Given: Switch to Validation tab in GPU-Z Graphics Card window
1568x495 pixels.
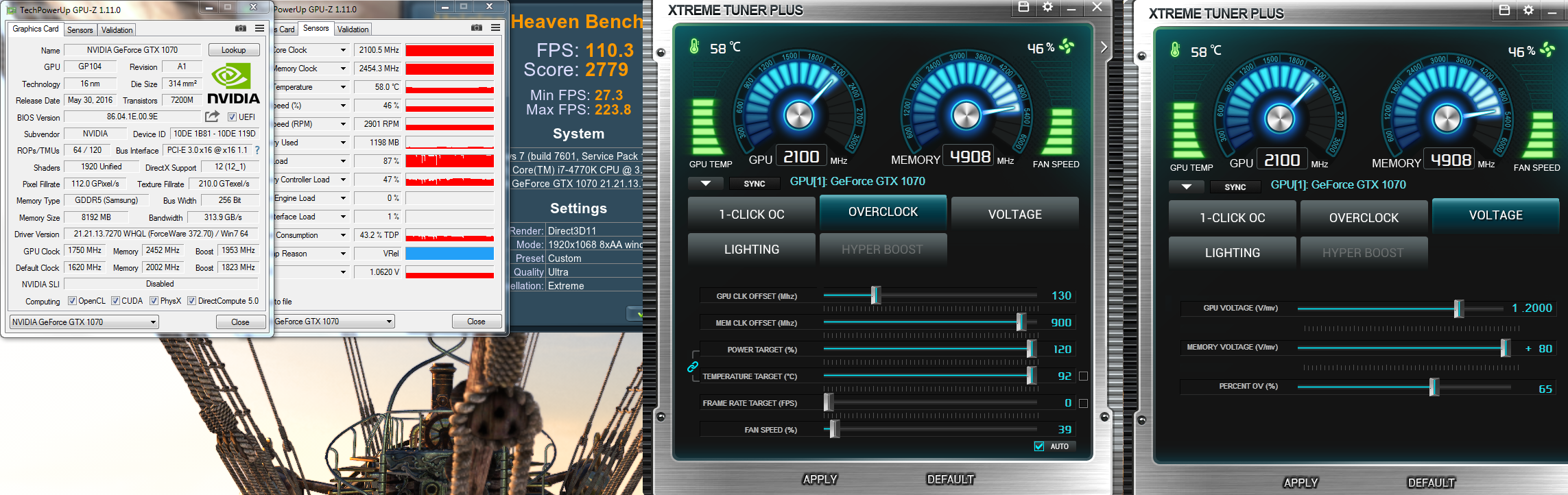Looking at the screenshot, I should 117,29.
